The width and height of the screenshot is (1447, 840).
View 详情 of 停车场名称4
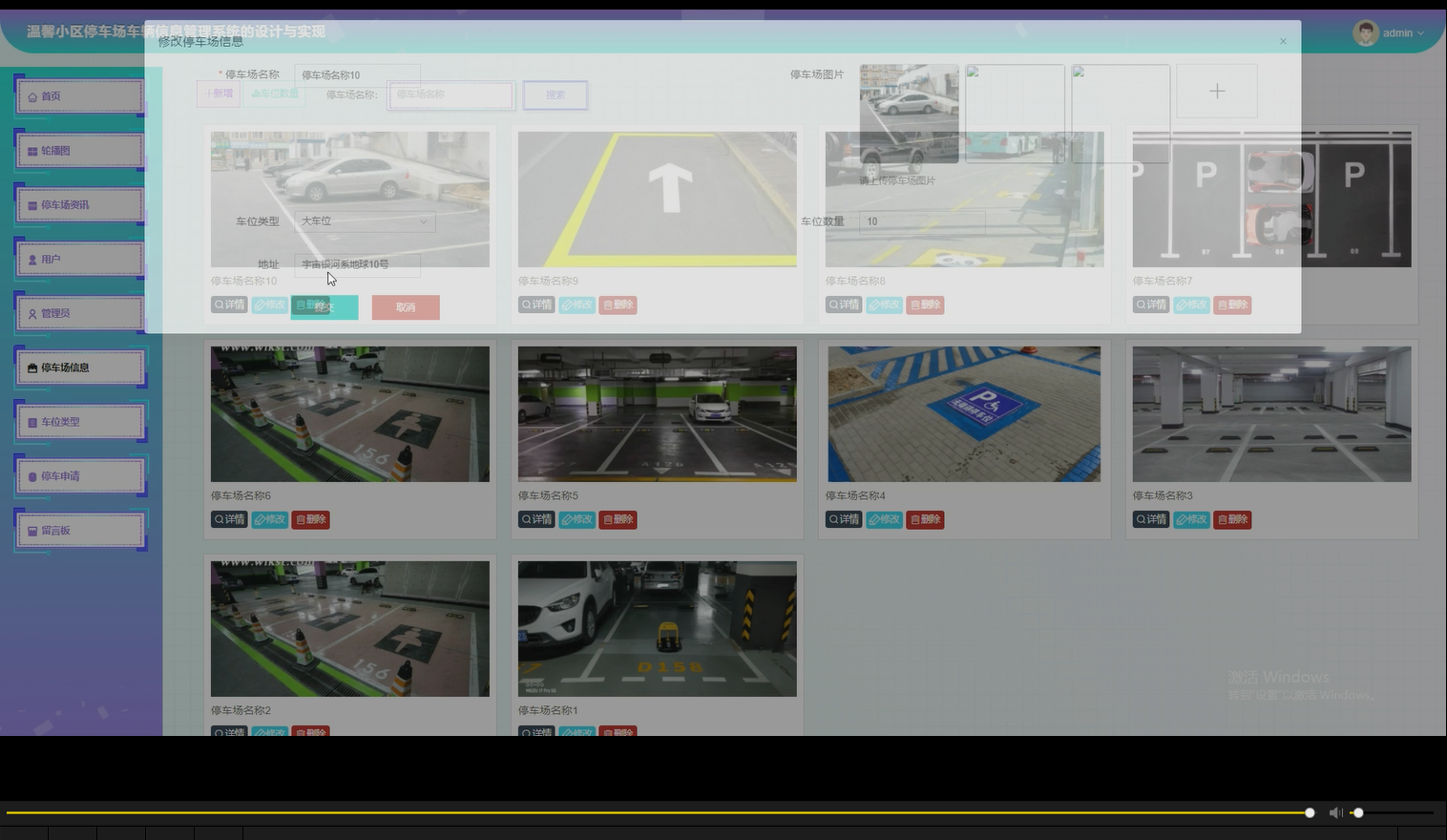844,519
